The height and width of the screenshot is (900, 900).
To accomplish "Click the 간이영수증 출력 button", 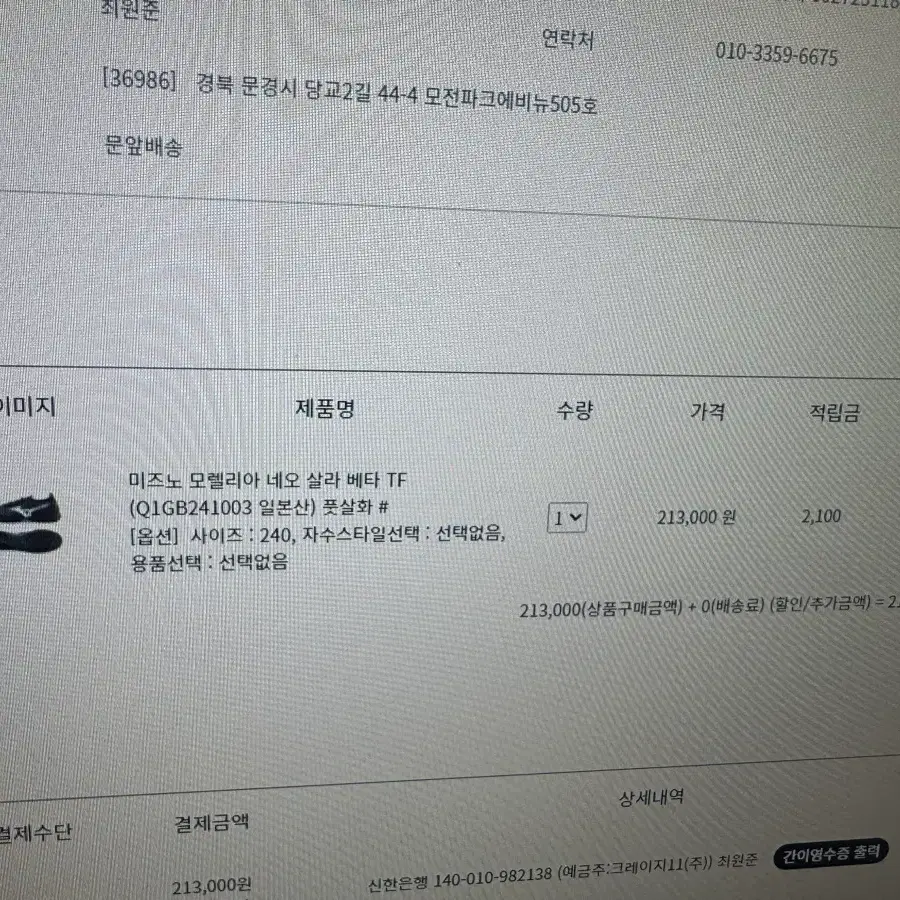I will [831, 854].
